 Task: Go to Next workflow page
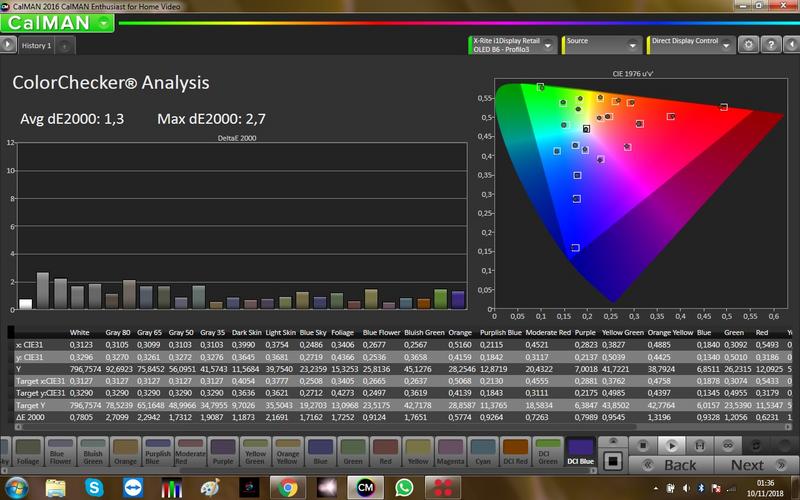pyautogui.click(x=757, y=465)
